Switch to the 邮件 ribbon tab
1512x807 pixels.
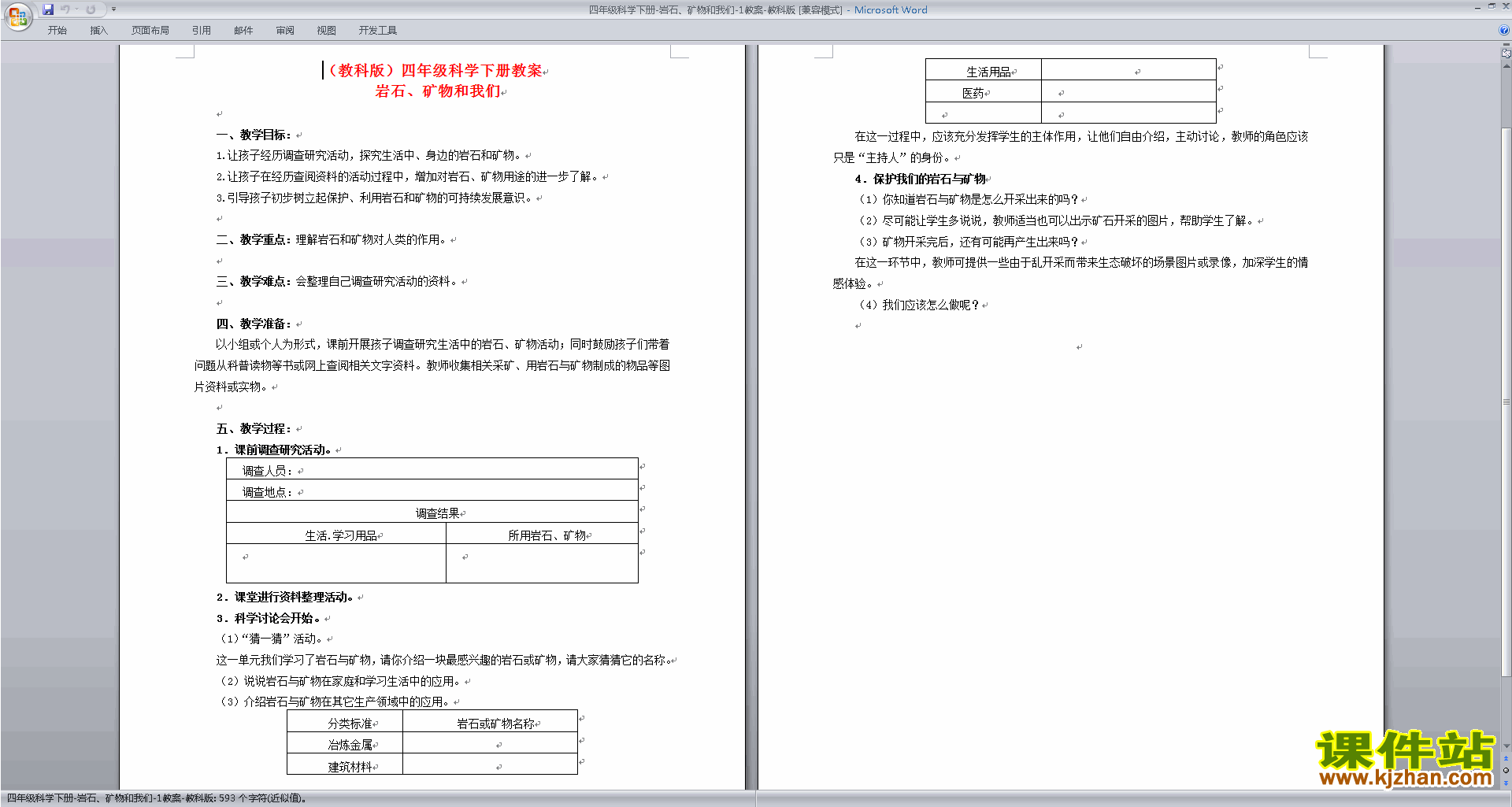(x=243, y=31)
